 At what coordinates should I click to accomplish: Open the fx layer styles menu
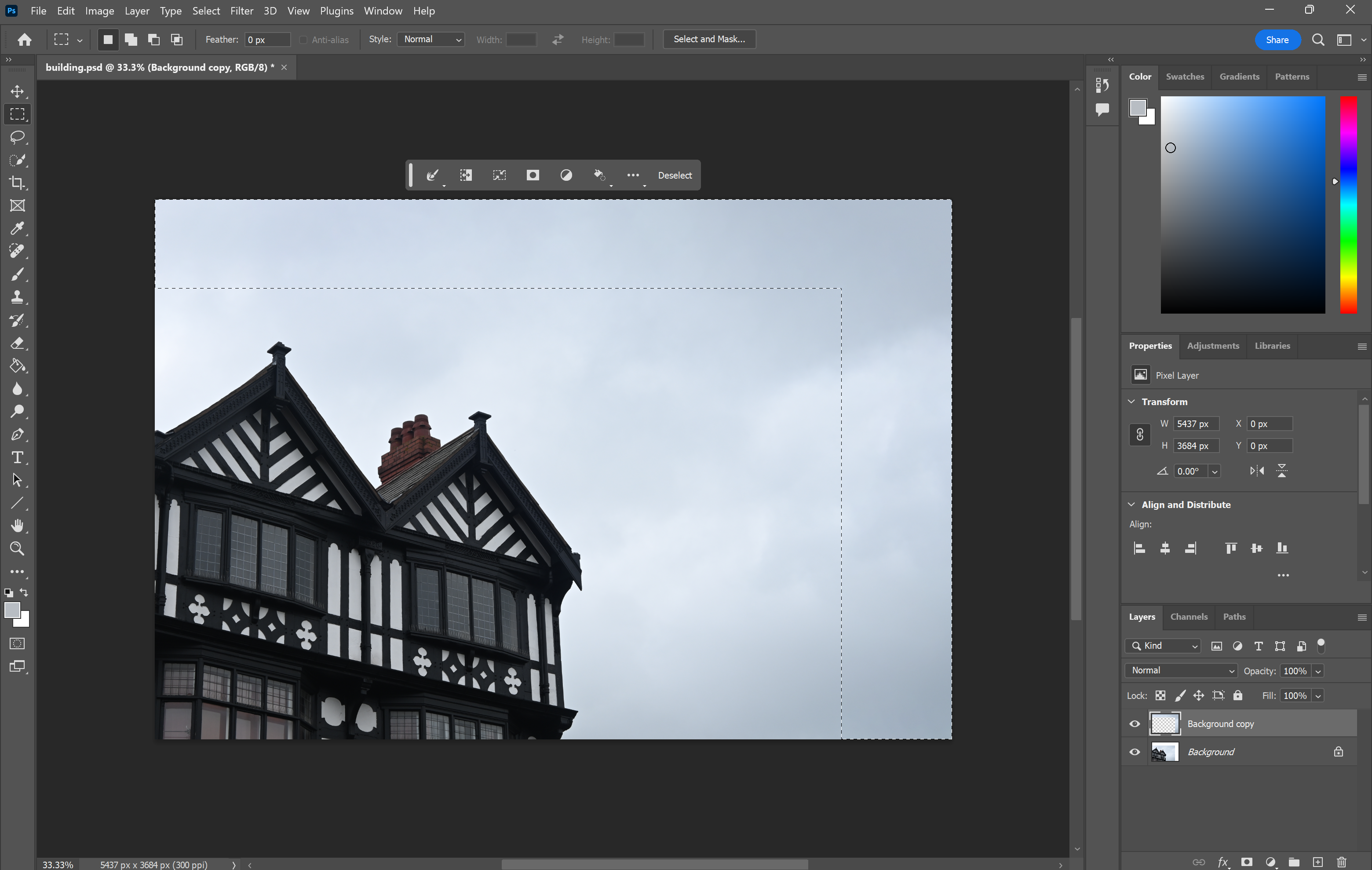point(1224,862)
